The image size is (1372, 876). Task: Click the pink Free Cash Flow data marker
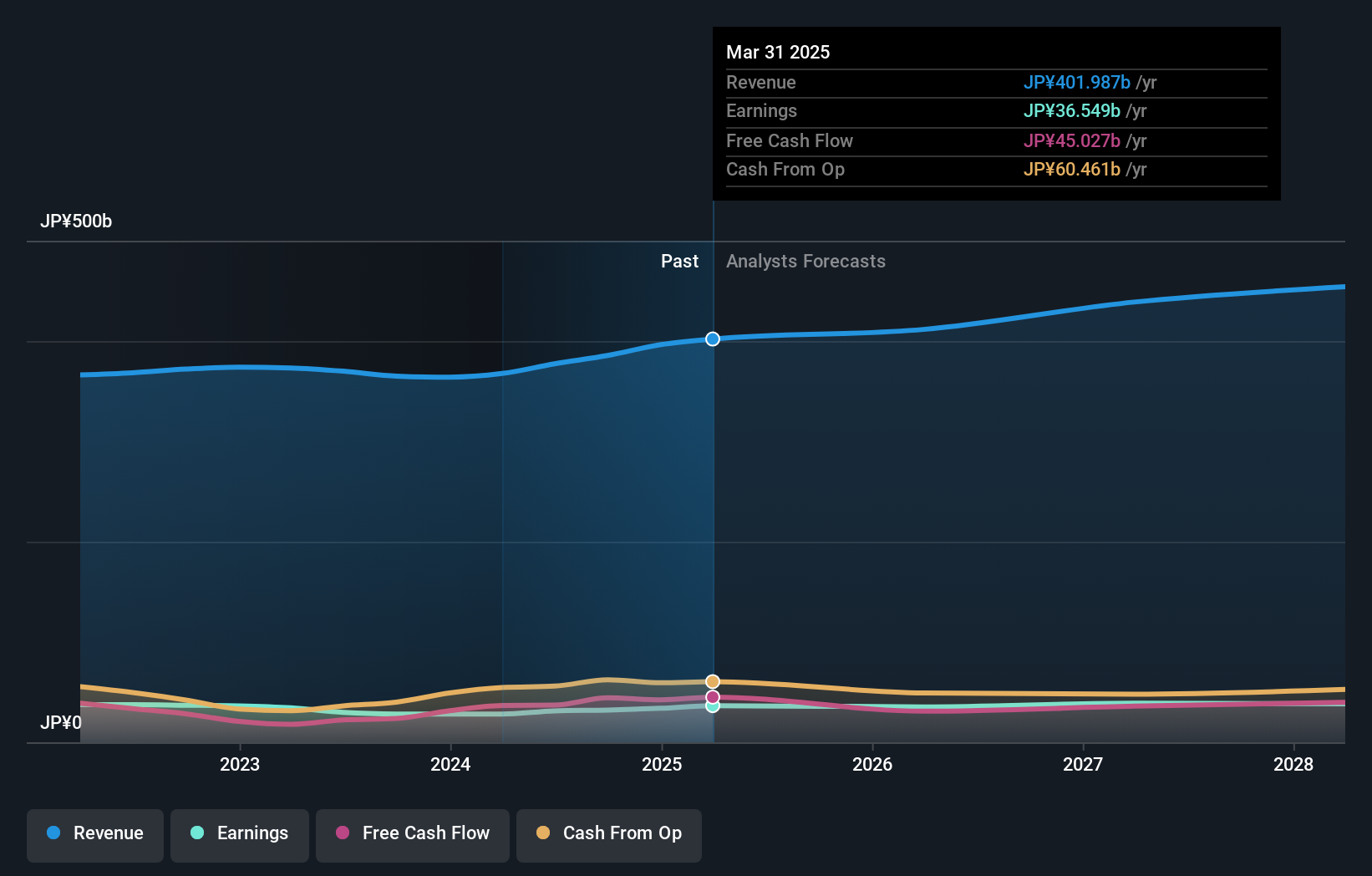[x=713, y=696]
